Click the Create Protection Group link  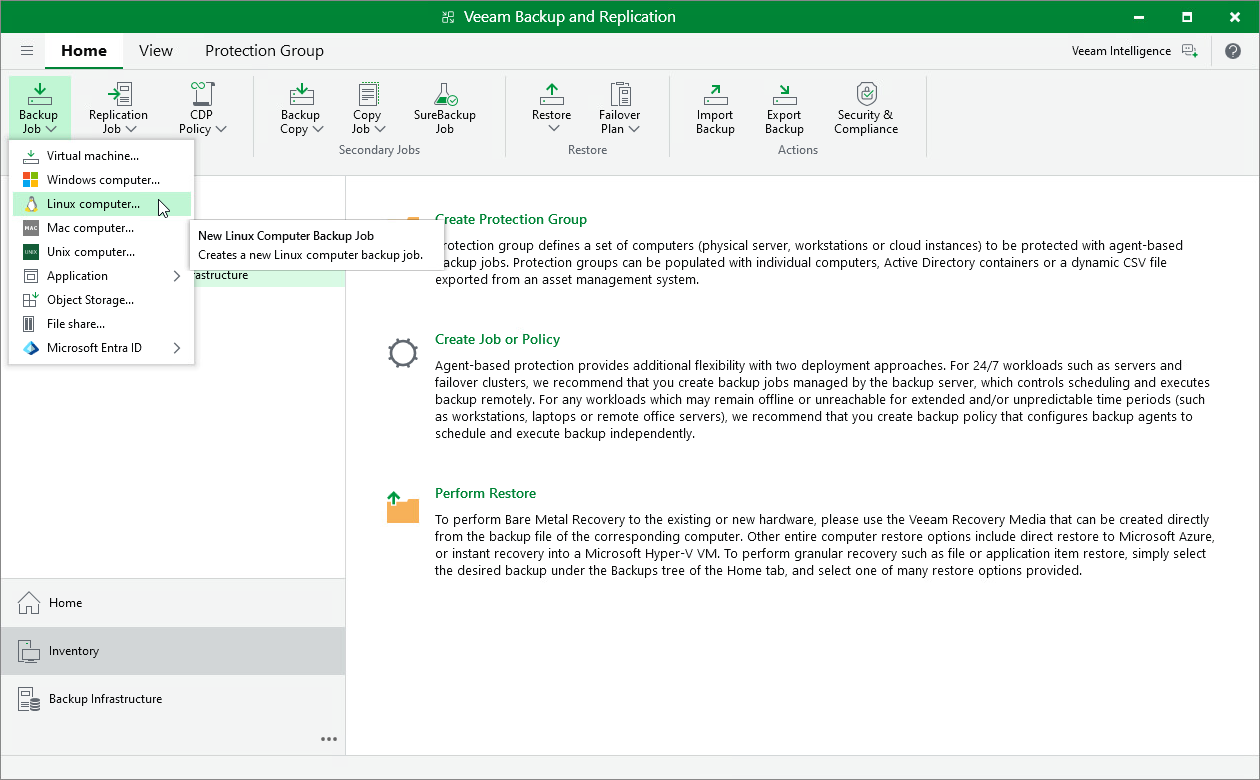(x=511, y=219)
